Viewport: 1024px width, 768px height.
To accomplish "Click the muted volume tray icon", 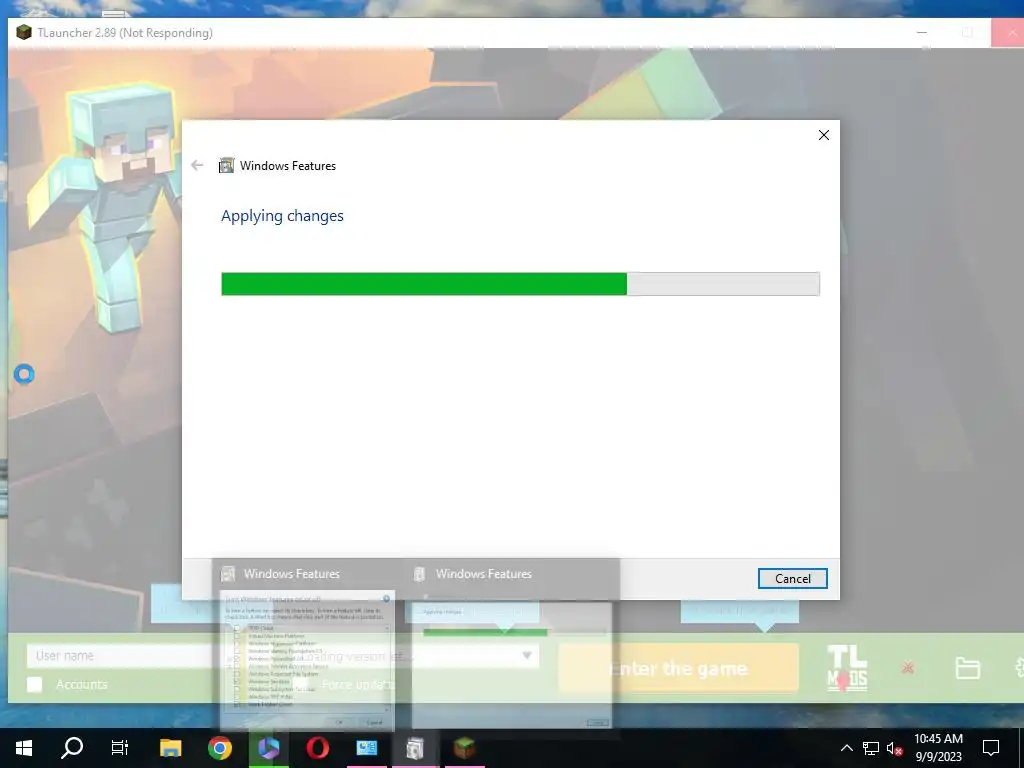I will point(894,748).
